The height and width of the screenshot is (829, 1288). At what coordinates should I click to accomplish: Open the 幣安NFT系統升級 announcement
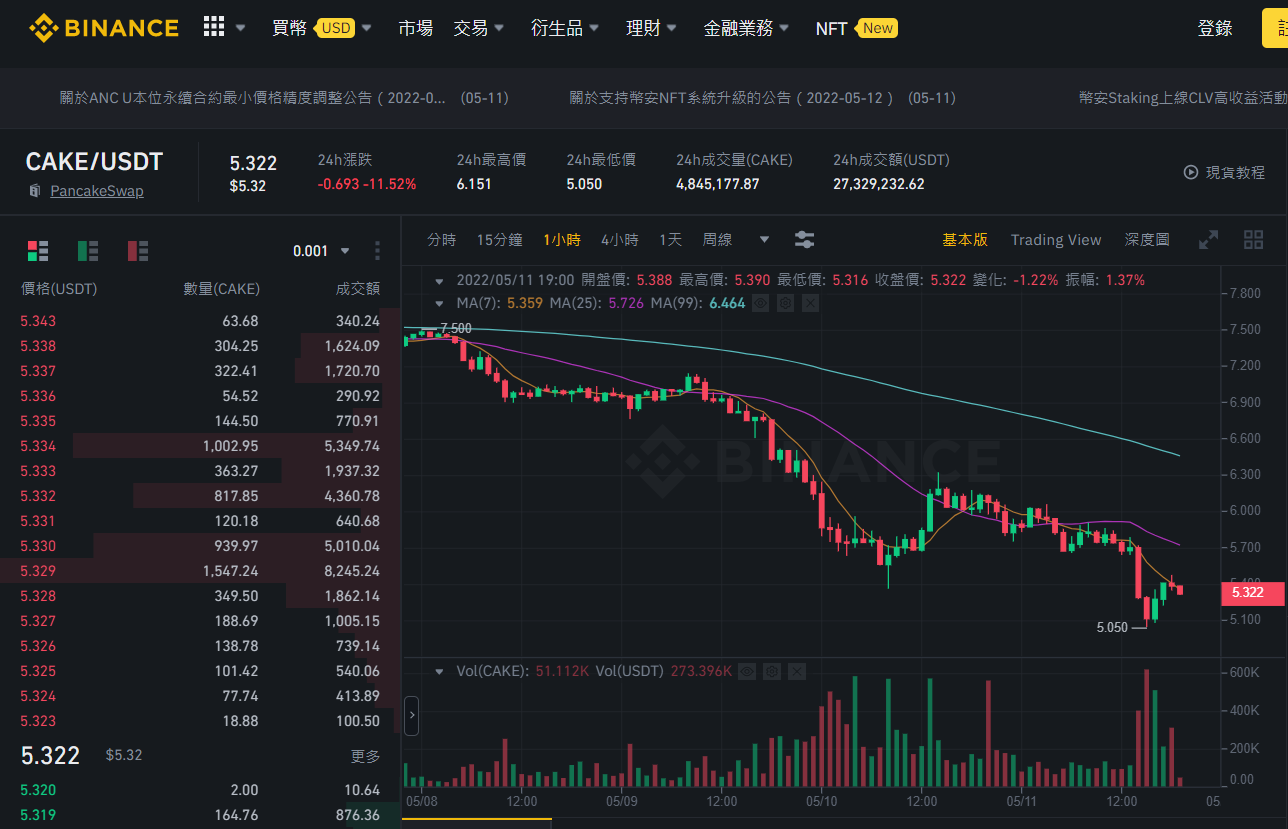tap(763, 98)
